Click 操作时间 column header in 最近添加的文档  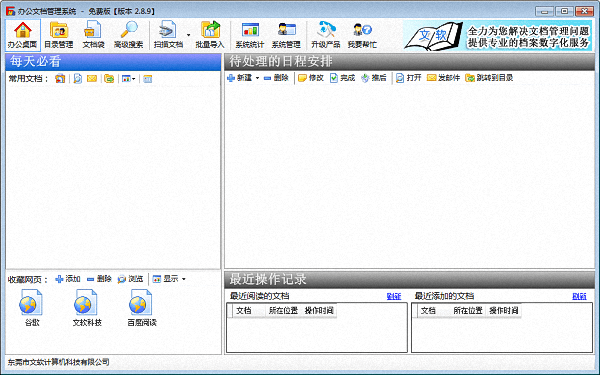point(504,311)
